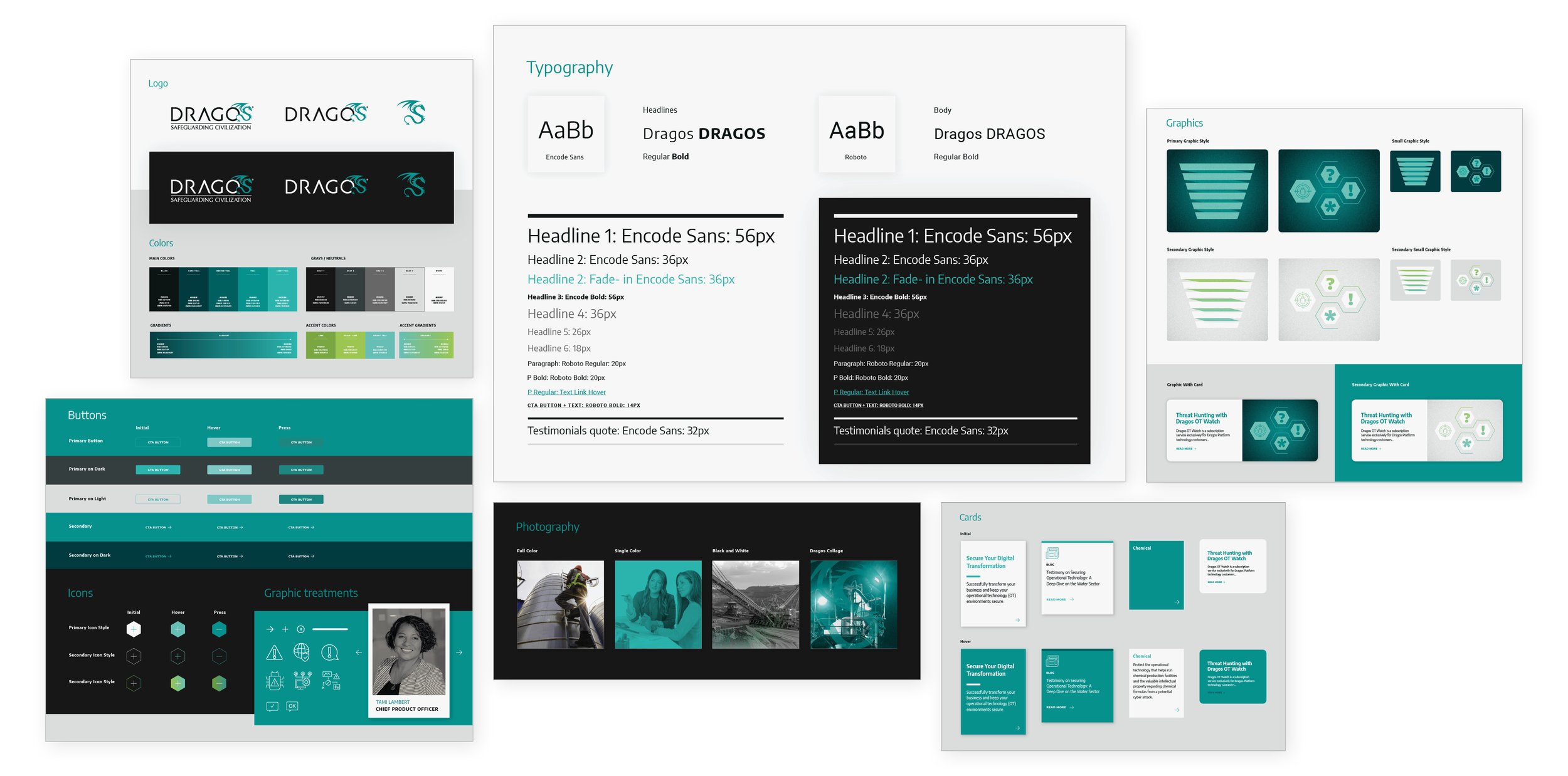Click the computer with gear network icon
Screen dimensions: 1568x776
click(x=302, y=681)
